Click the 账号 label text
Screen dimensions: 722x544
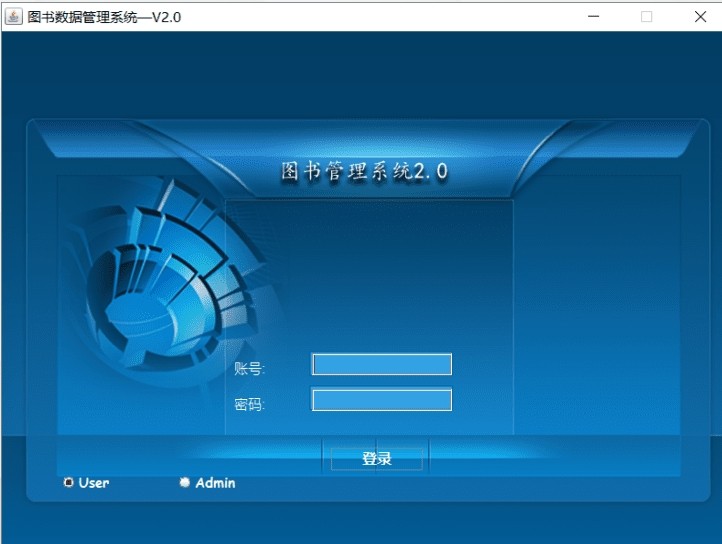point(248,369)
